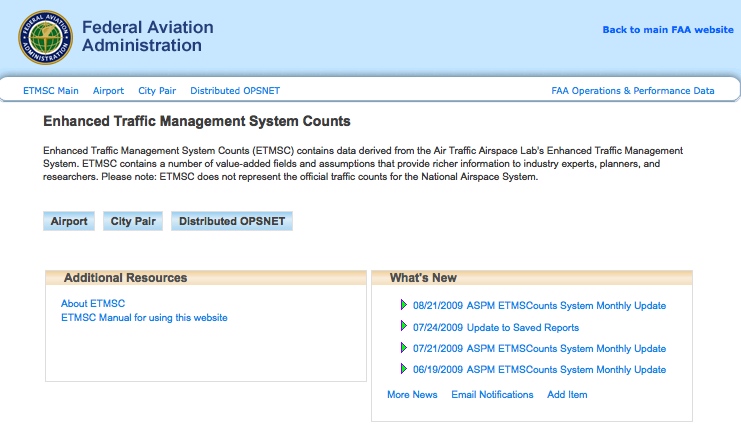Follow Back to main FAA website link
741x441 pixels.
click(x=668, y=30)
